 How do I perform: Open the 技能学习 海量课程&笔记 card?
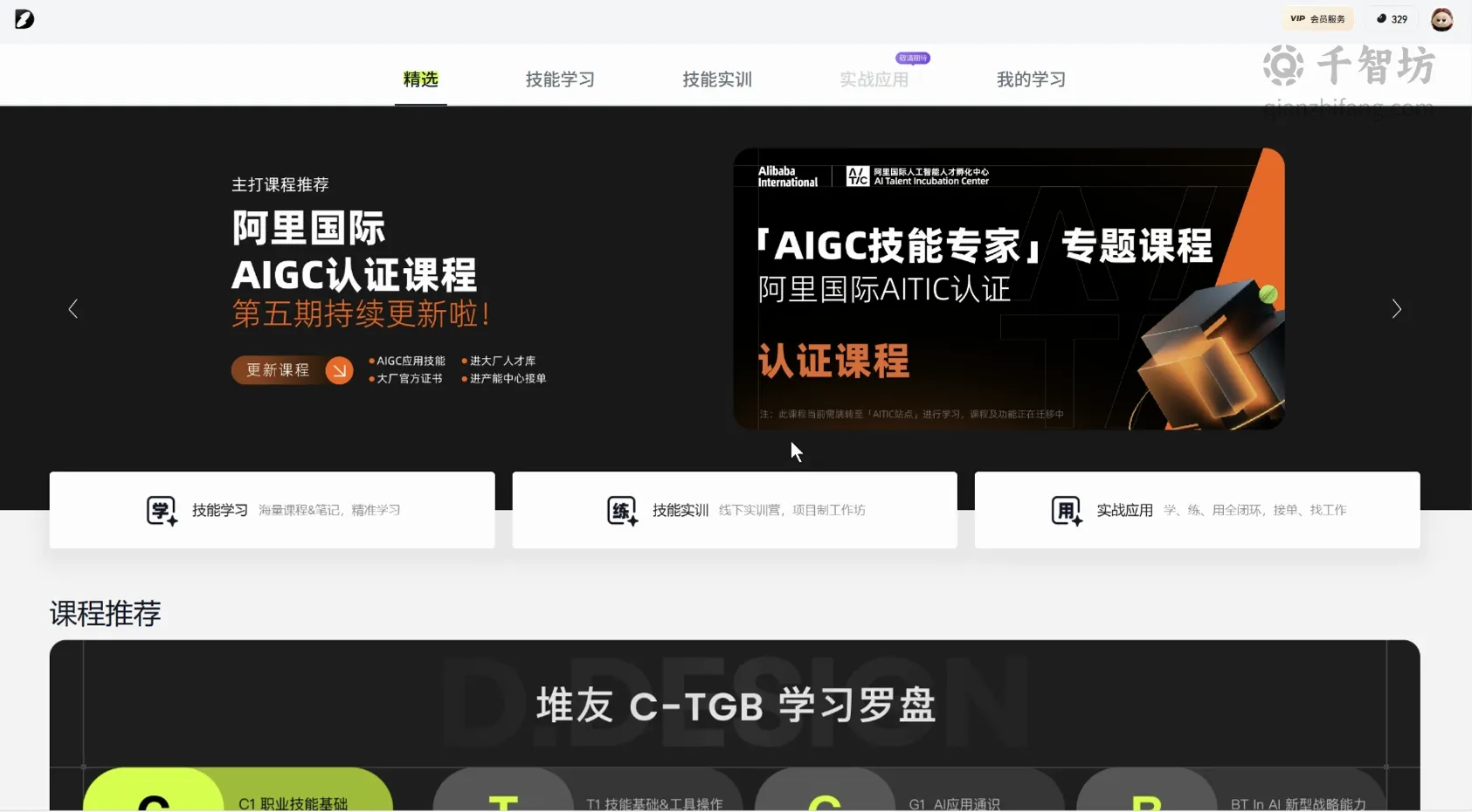click(272, 511)
